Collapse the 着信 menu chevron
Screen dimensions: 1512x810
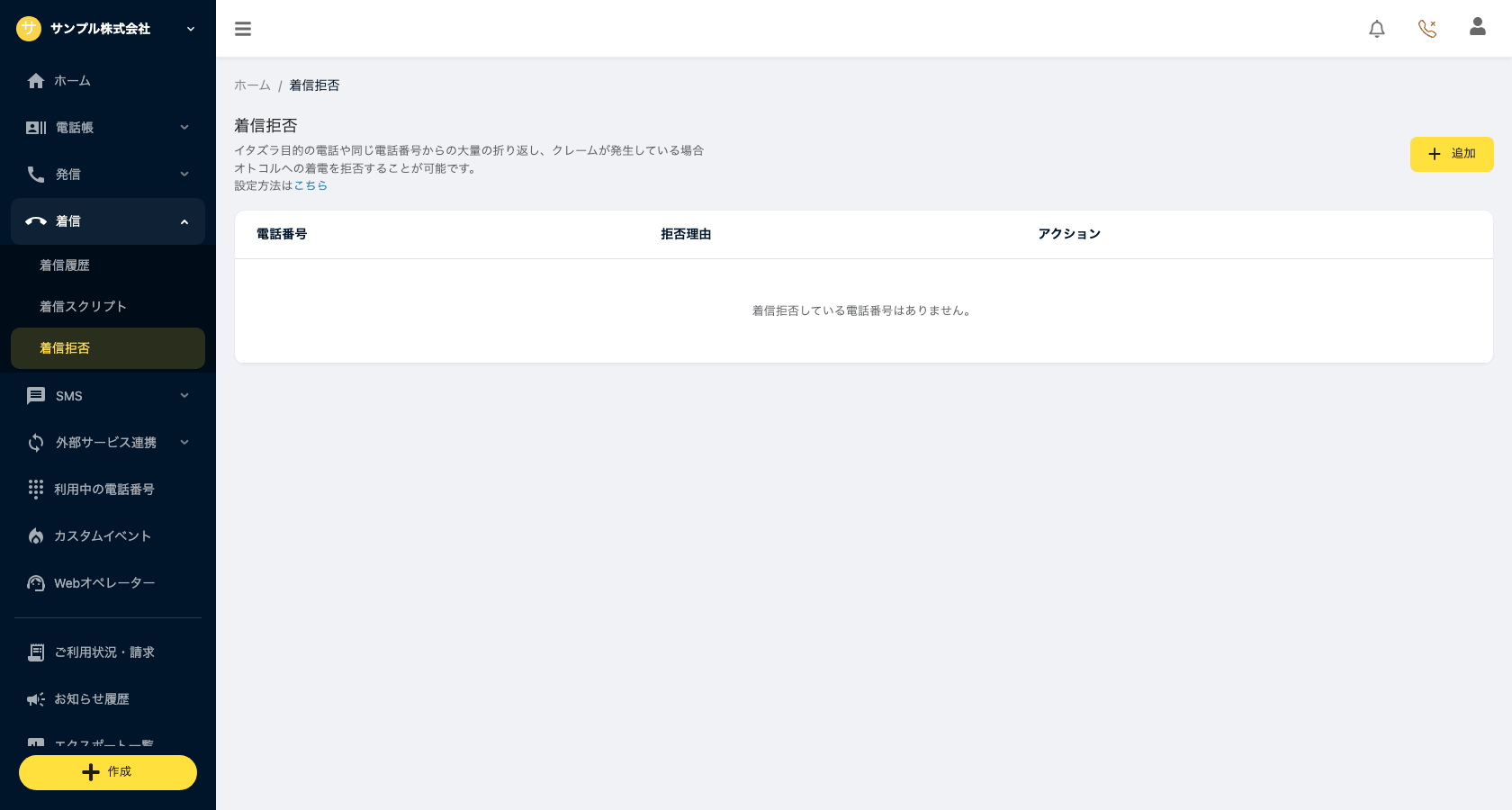tap(184, 221)
